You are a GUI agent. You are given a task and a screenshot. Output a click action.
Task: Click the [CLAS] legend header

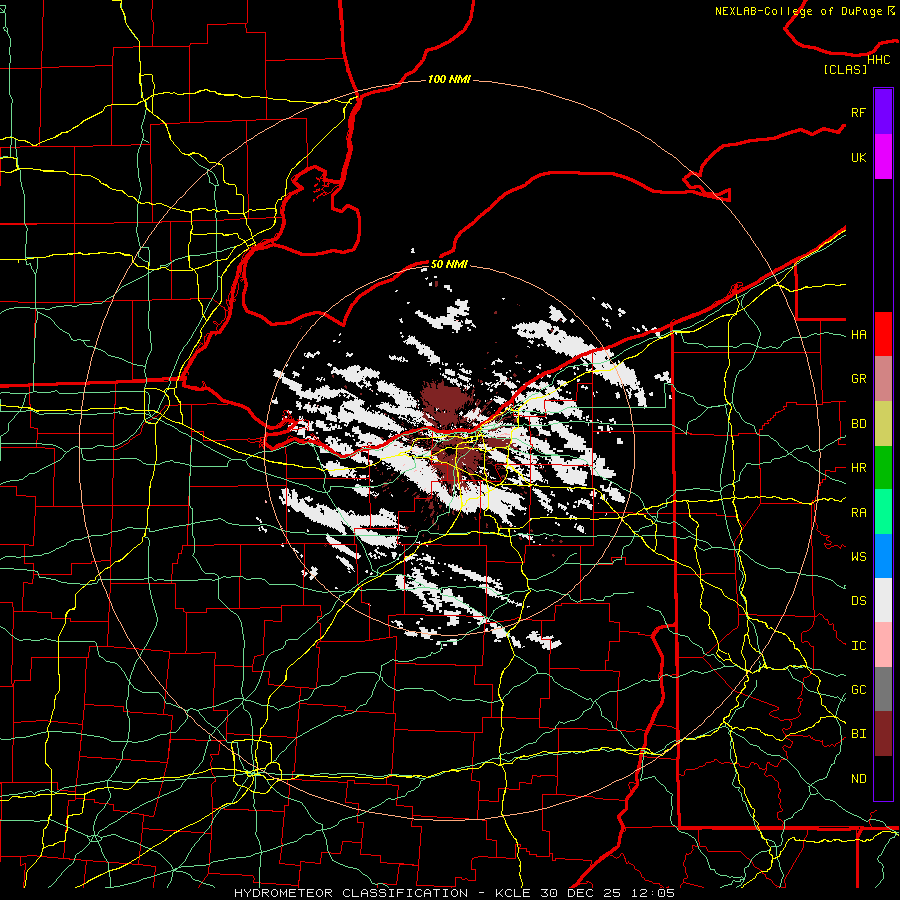coord(845,69)
